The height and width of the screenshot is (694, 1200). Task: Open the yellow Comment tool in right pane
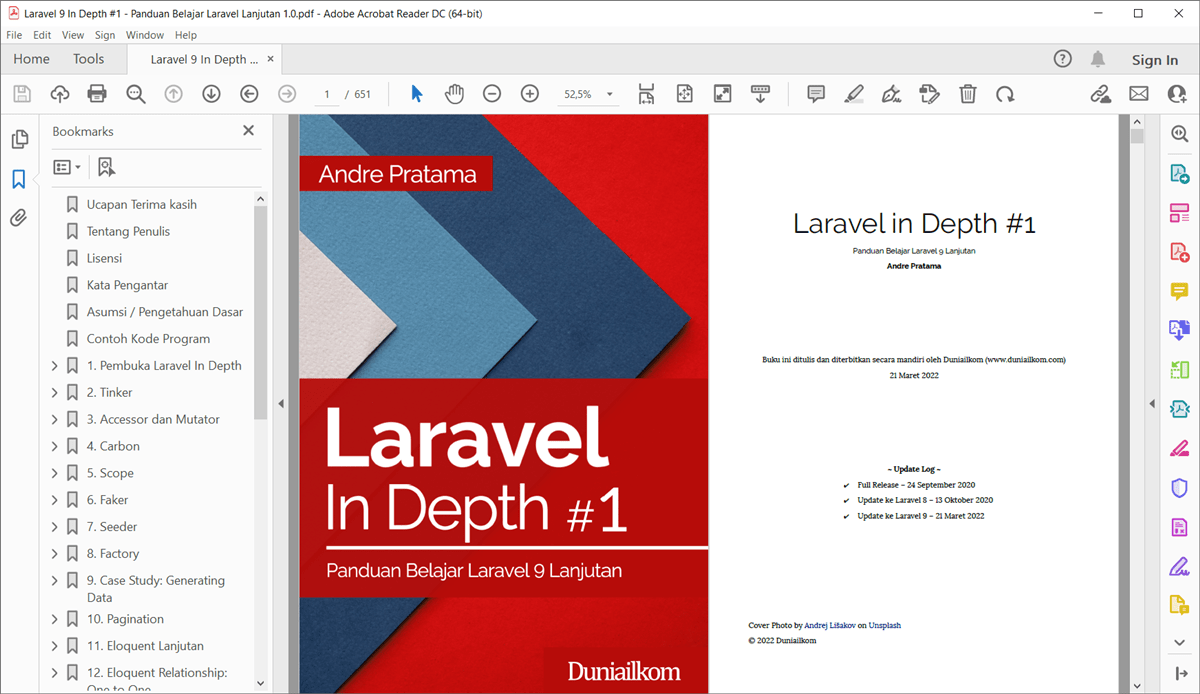[x=1179, y=291]
